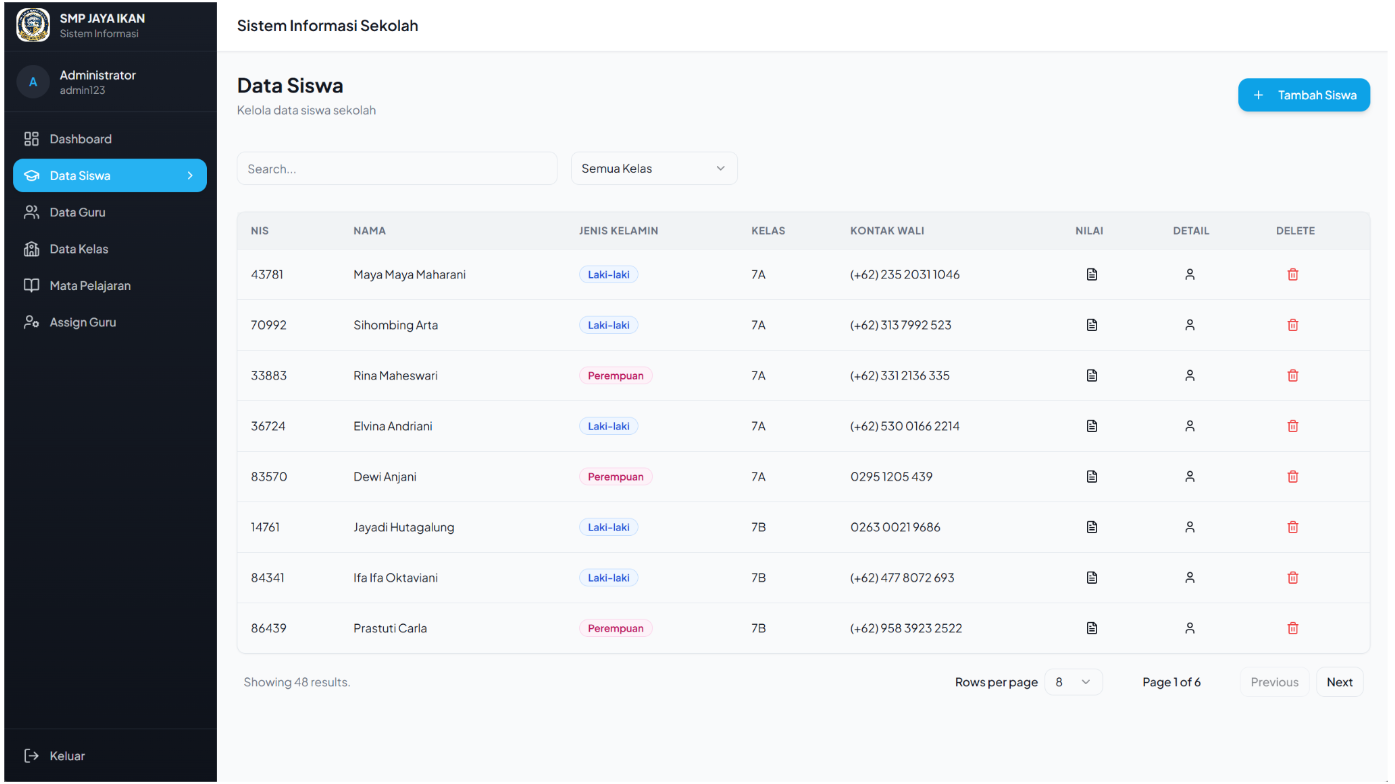Screen dimensions: 1395x784
Task: Click the name Sihombing Arta
Action: click(x=396, y=325)
